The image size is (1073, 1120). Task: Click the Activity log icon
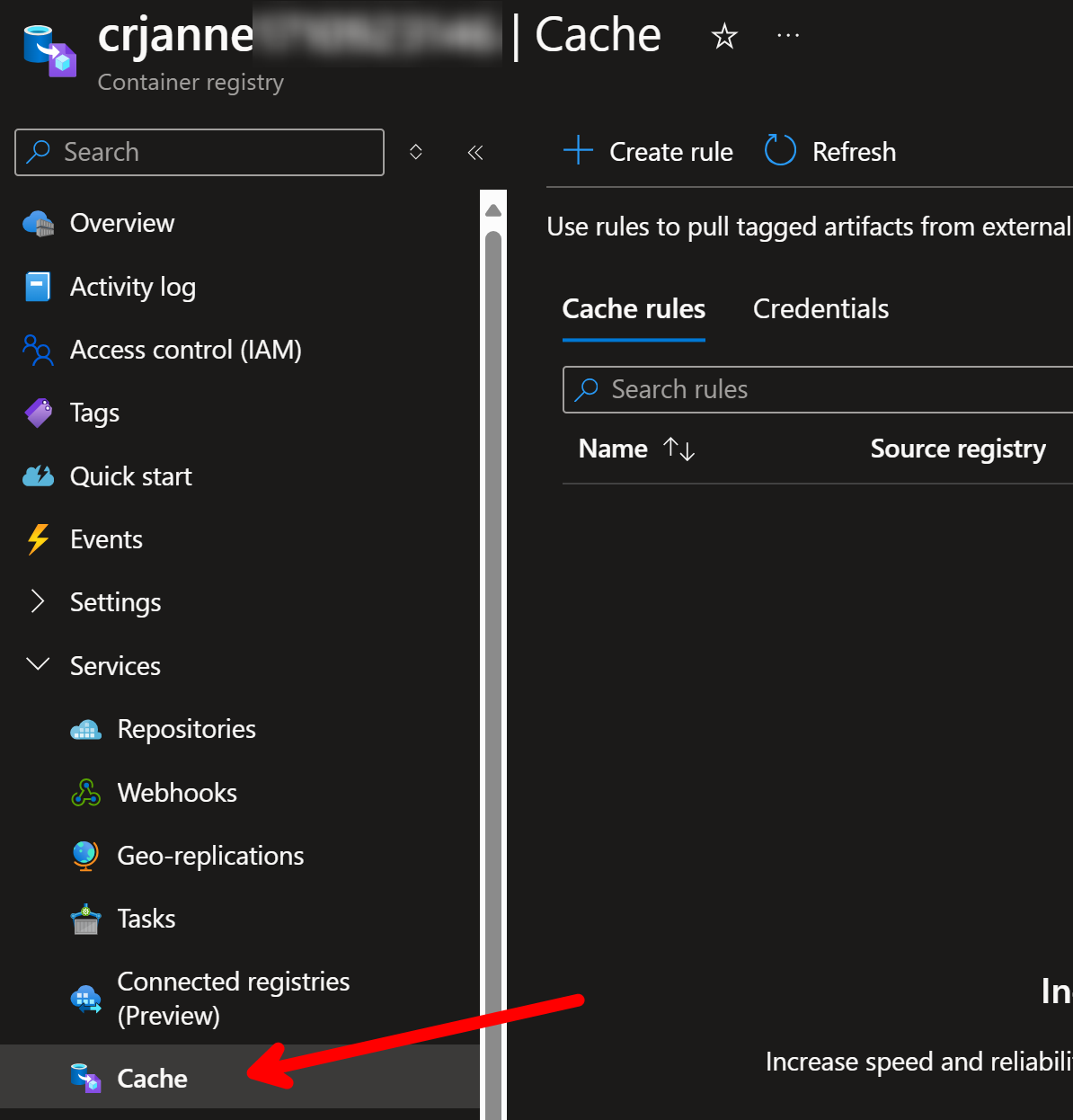click(38, 287)
